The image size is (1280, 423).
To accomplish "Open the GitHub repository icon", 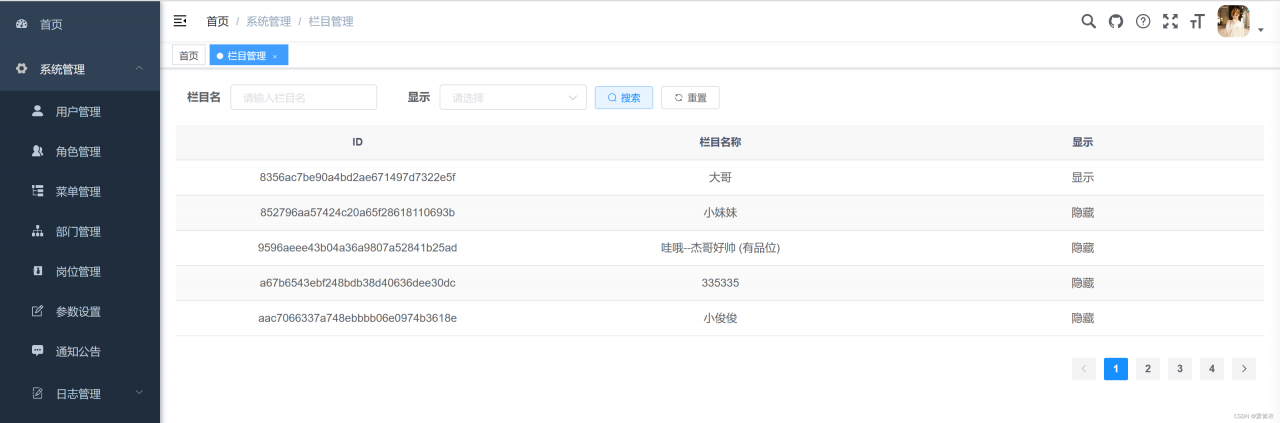I will point(1116,21).
